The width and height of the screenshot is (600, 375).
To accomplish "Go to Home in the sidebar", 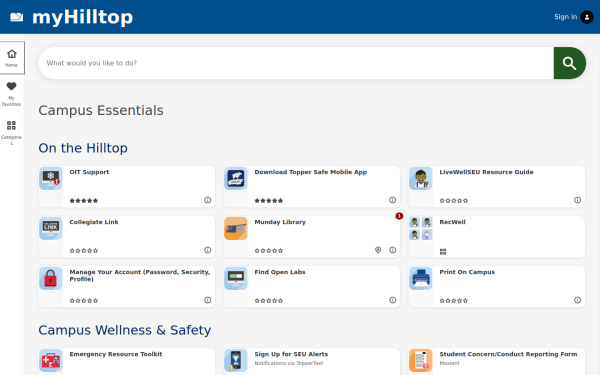I will tap(12, 58).
